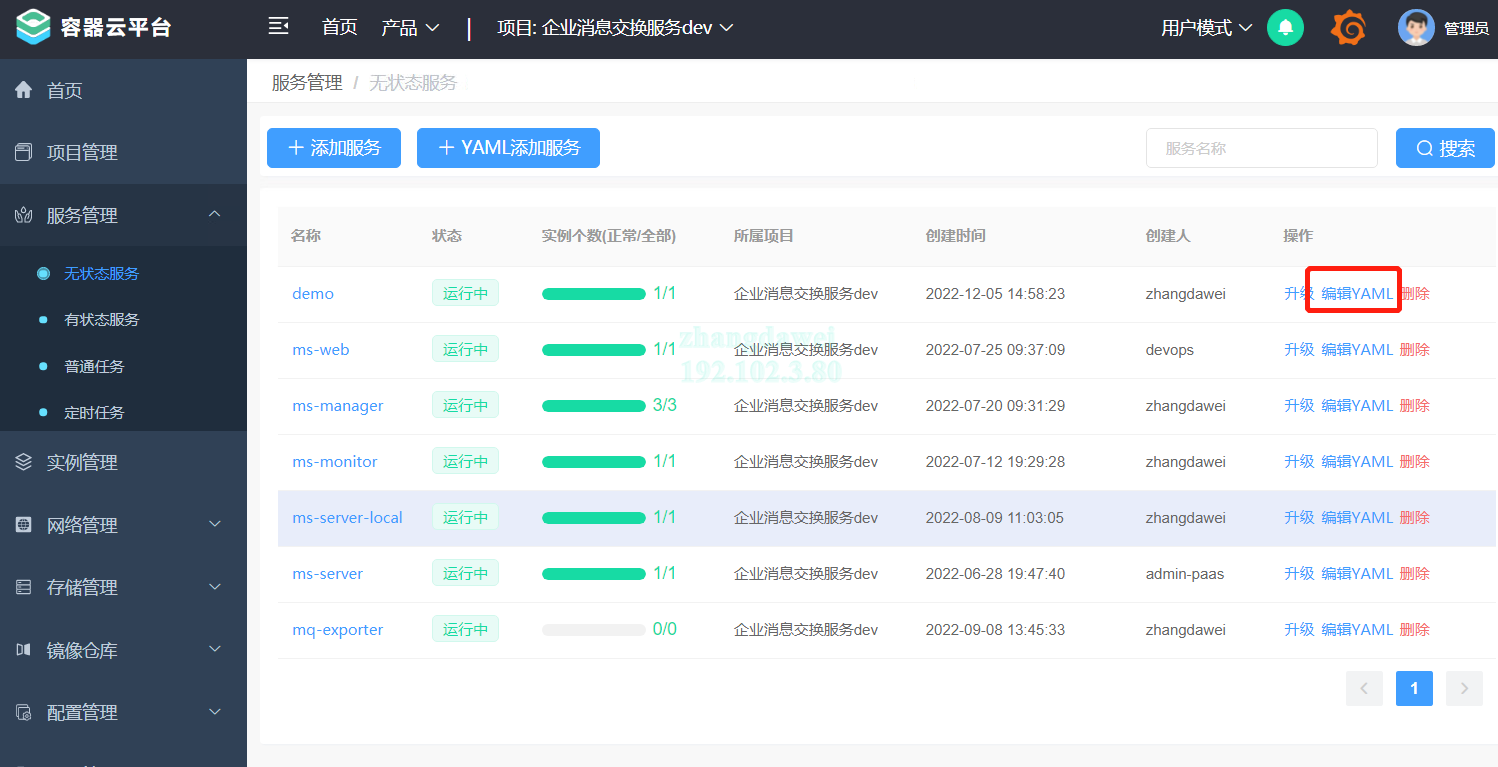
Task: Click the 服务管理 sidebar icon
Action: coord(24,215)
